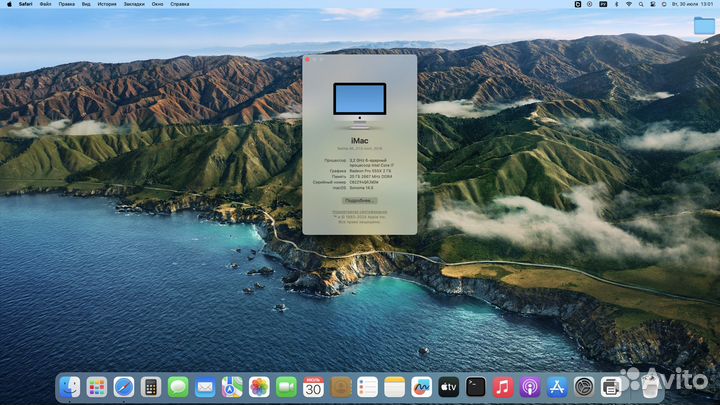
Task: Open the Справка menu
Action: pyautogui.click(x=180, y=4)
